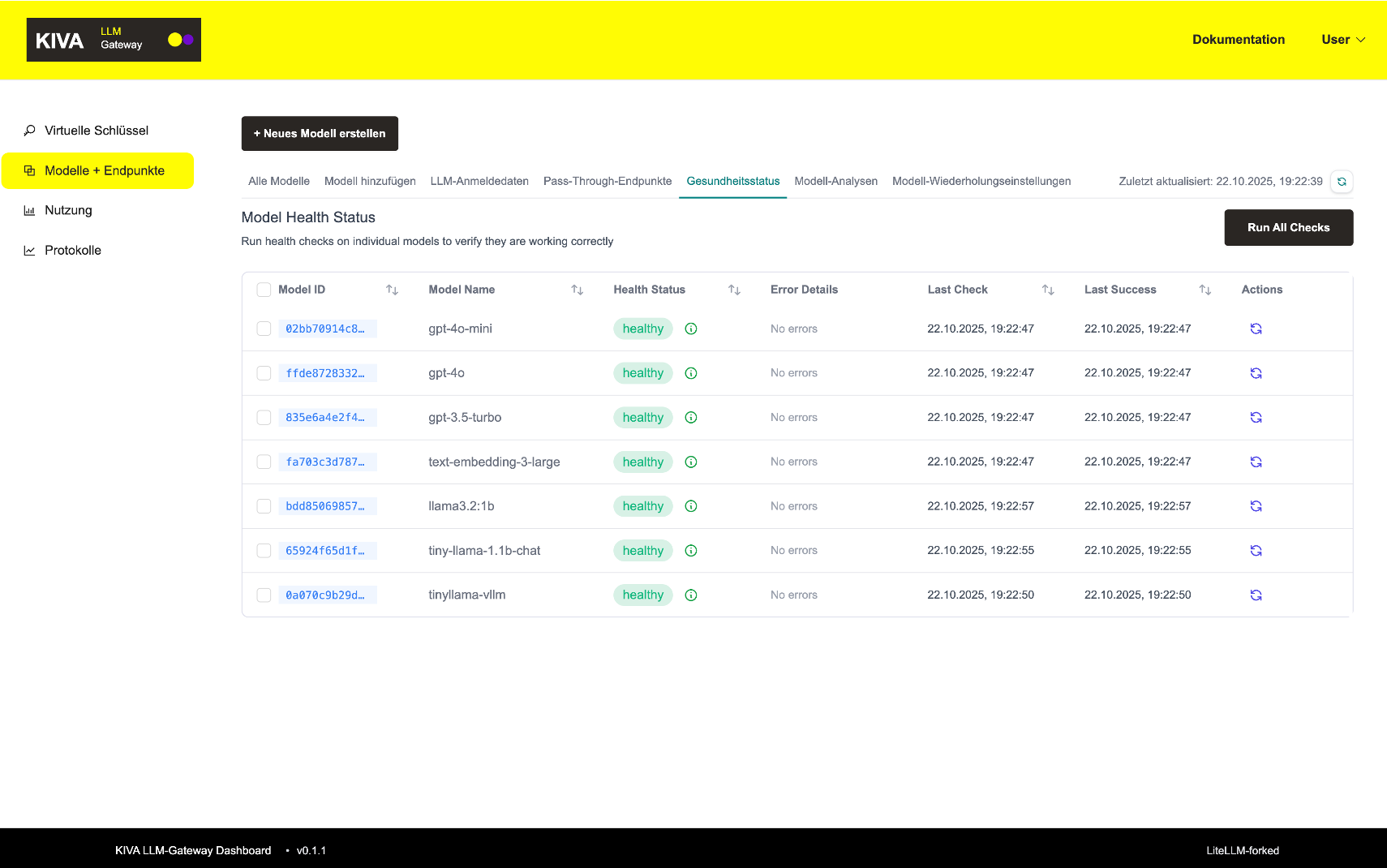Click Run All Checks button
Viewport: 1387px width, 868px height.
[1288, 228]
